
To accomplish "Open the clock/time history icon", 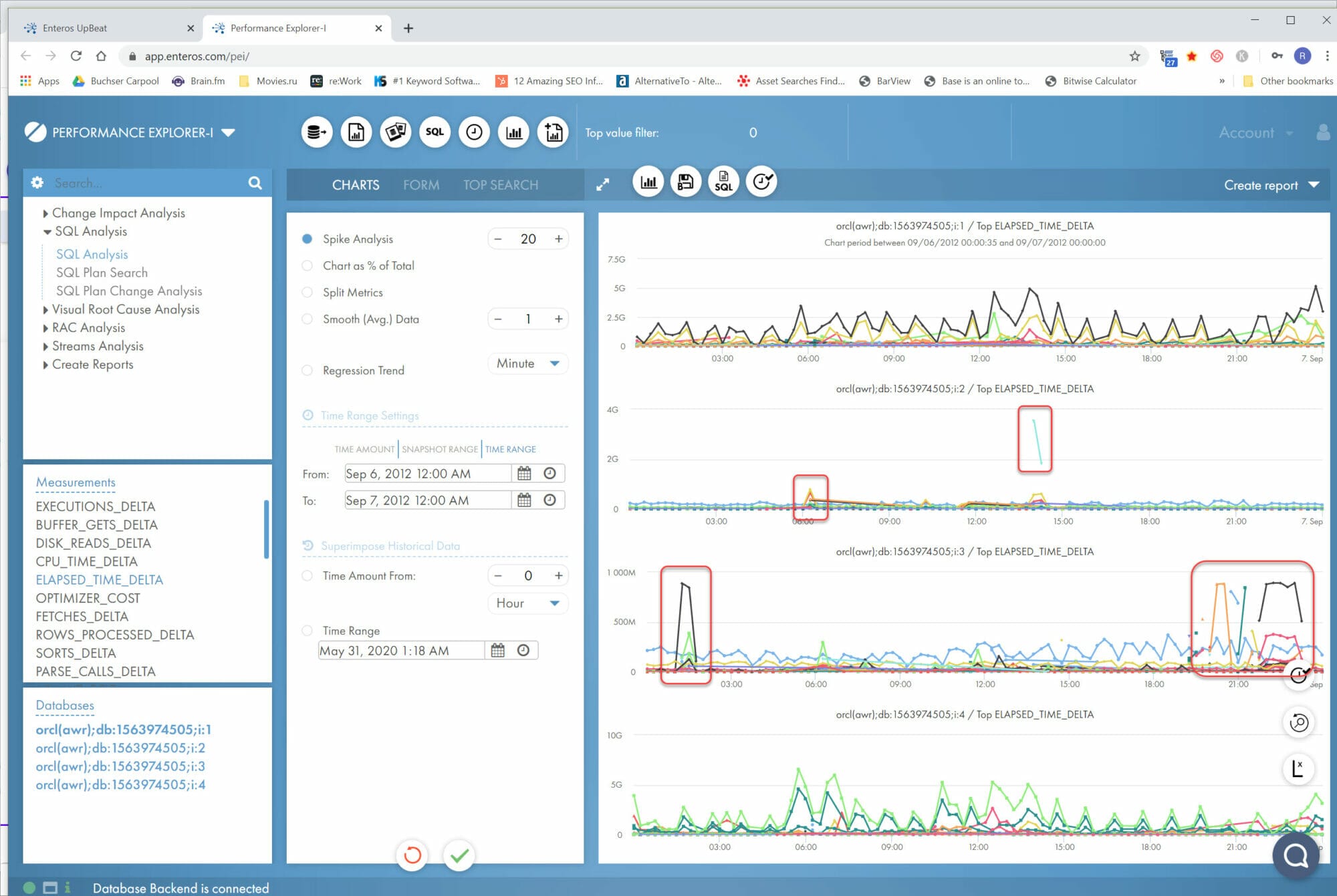I will pos(474,132).
